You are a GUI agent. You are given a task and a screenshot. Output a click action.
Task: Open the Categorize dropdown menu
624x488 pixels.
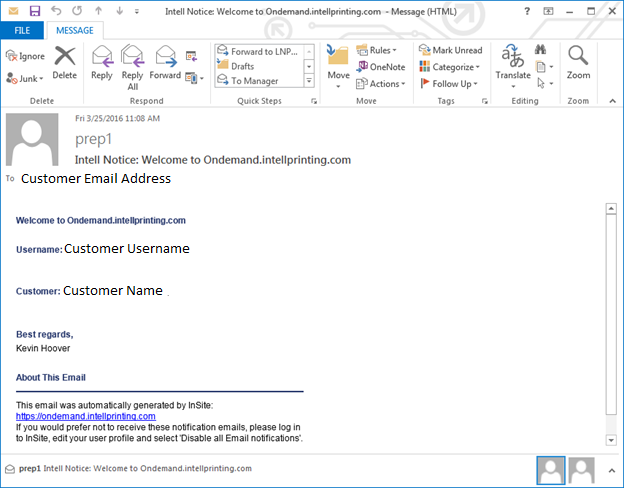[450, 67]
